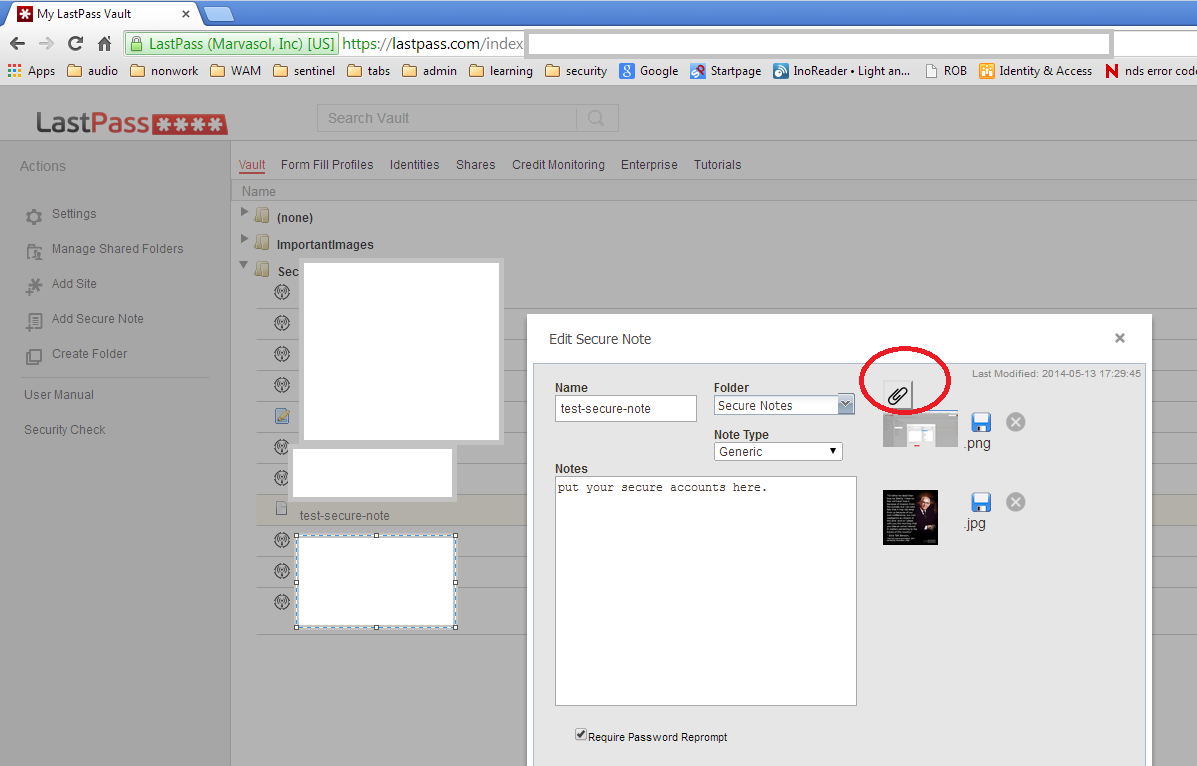The width and height of the screenshot is (1197, 766).
Task: Select the test-secure-note entry
Action: [x=344, y=516]
